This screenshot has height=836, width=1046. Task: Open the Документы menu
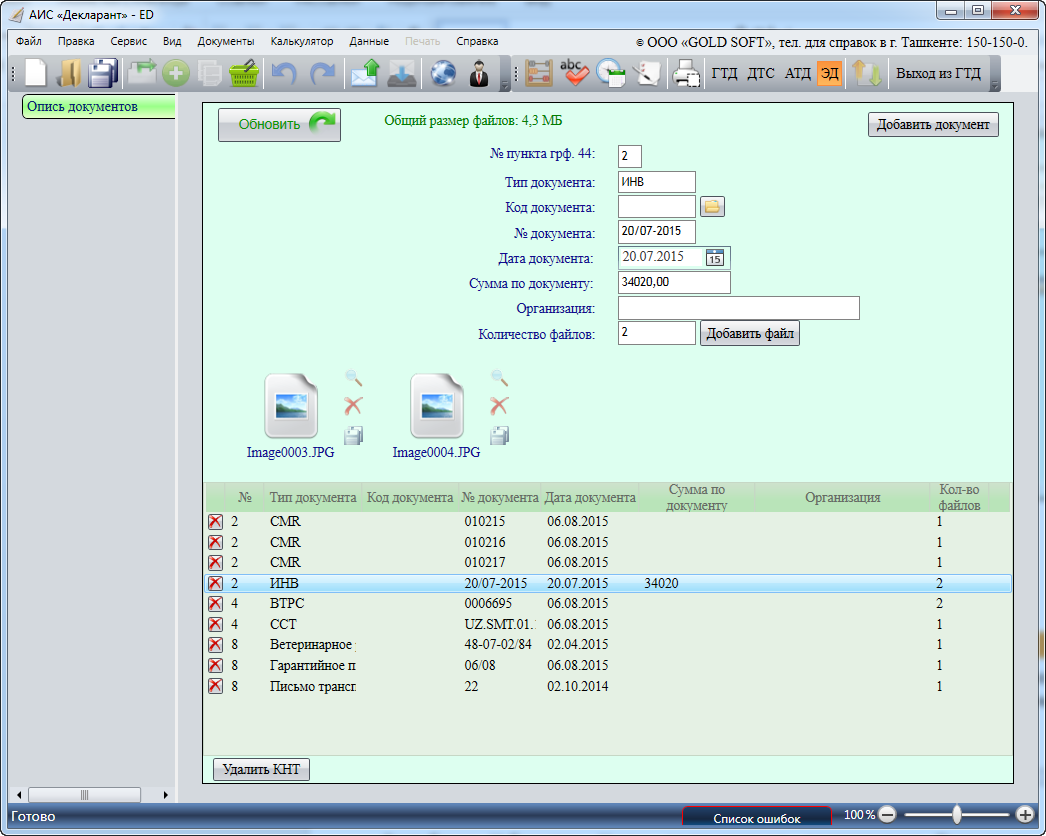pos(225,41)
